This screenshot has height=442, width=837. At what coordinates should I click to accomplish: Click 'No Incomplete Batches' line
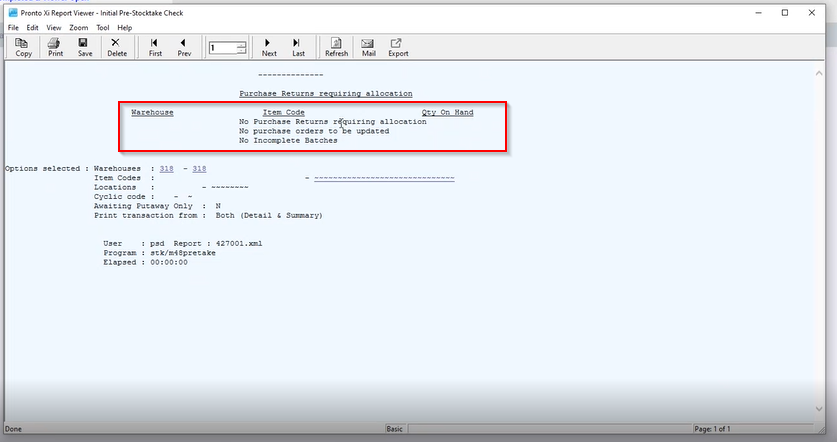click(x=288, y=140)
